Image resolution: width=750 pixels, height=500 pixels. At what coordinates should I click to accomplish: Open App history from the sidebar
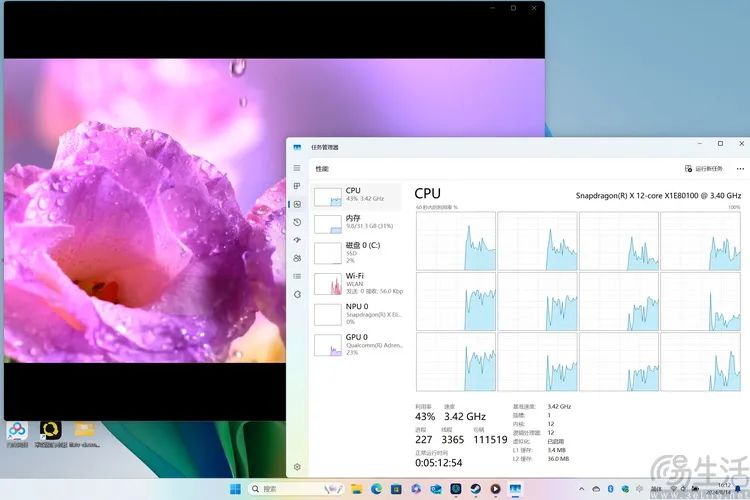pyautogui.click(x=297, y=222)
